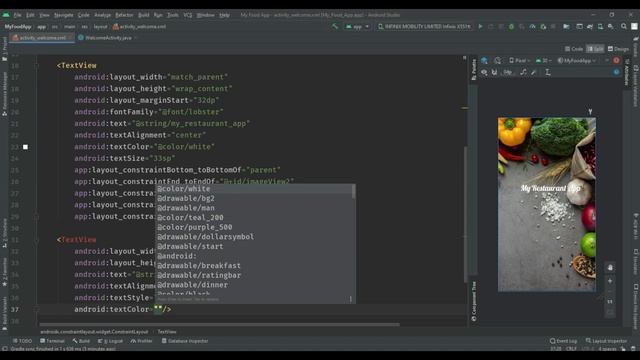Screen dimensions: 640x360
Task: Open the Event Log
Action: click(x=563, y=341)
